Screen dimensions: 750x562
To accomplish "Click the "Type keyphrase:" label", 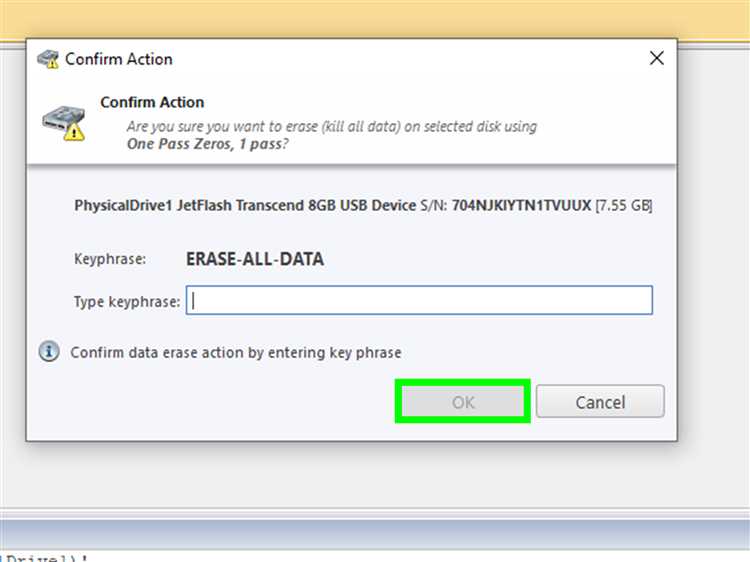I will 127,301.
